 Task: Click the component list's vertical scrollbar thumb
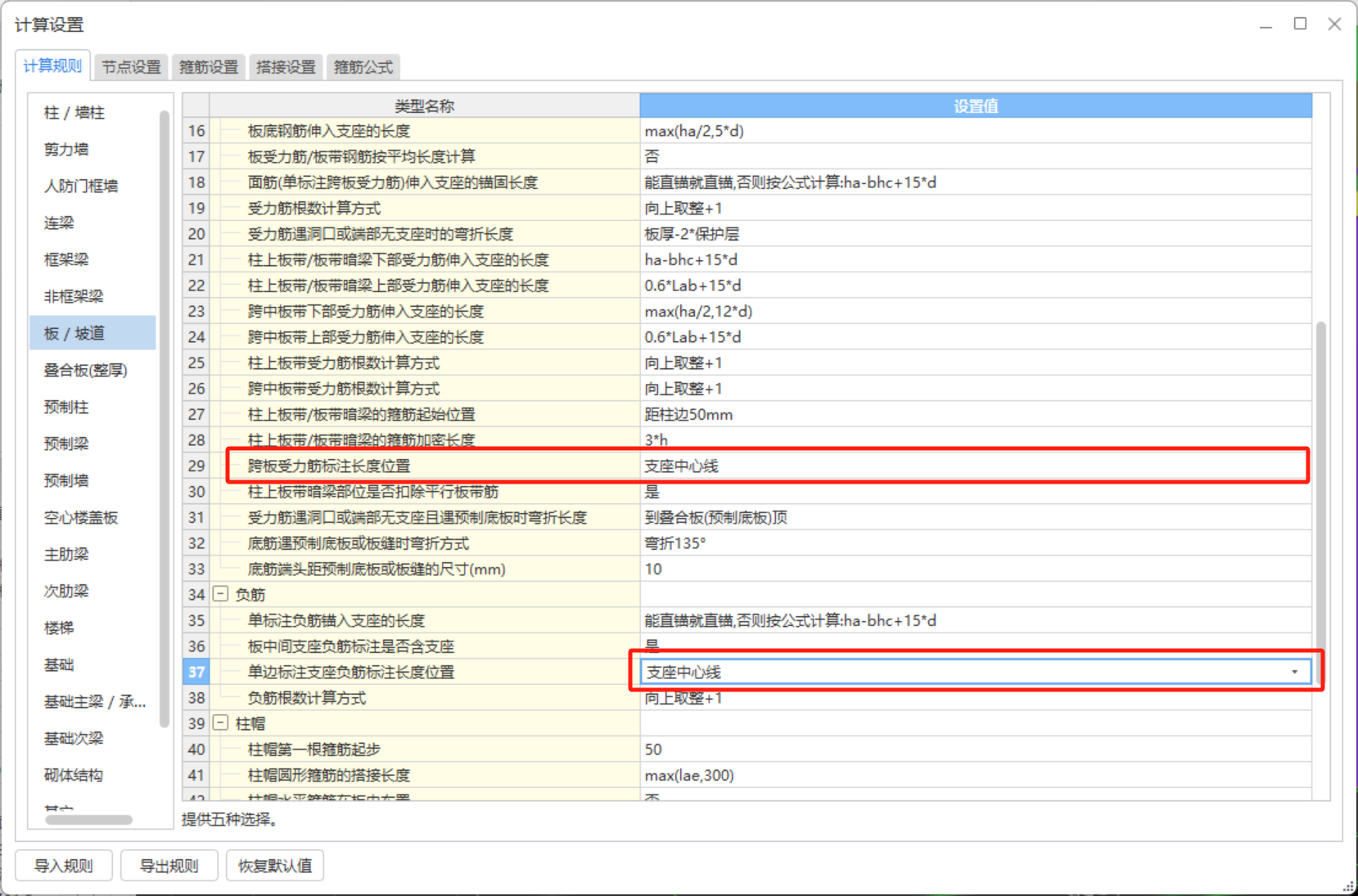[x=164, y=419]
